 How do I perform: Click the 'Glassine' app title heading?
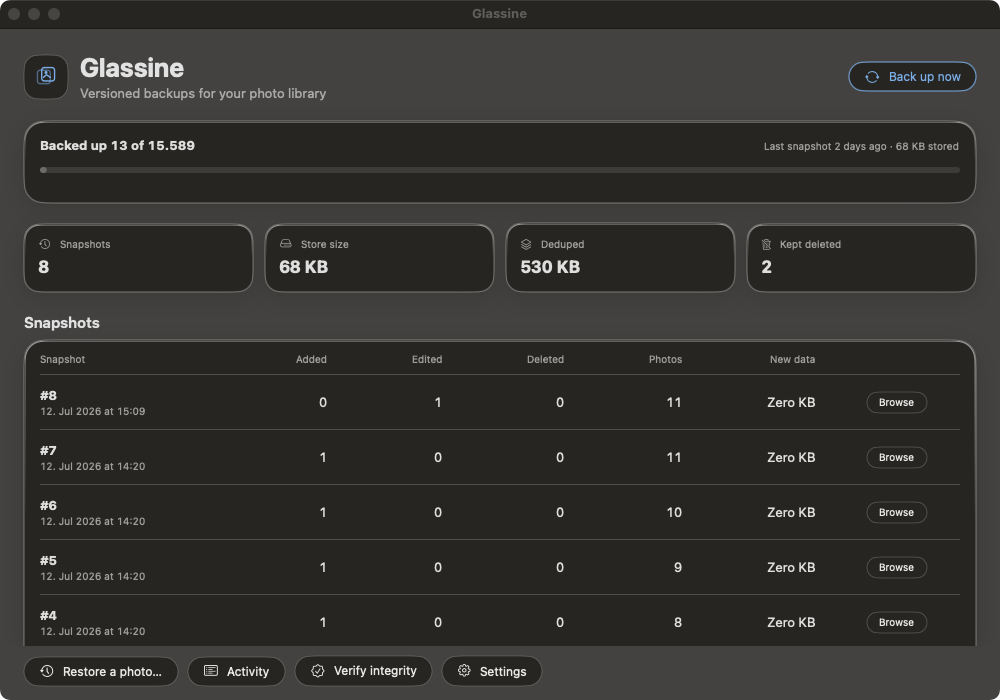tap(132, 68)
